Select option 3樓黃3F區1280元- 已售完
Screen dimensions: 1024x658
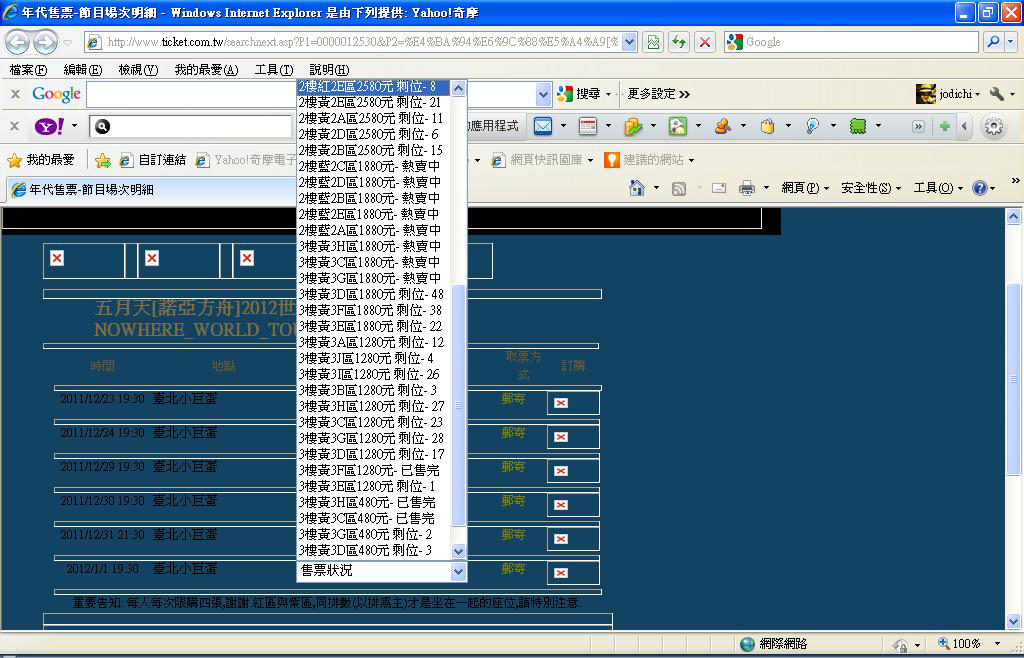(x=374, y=470)
